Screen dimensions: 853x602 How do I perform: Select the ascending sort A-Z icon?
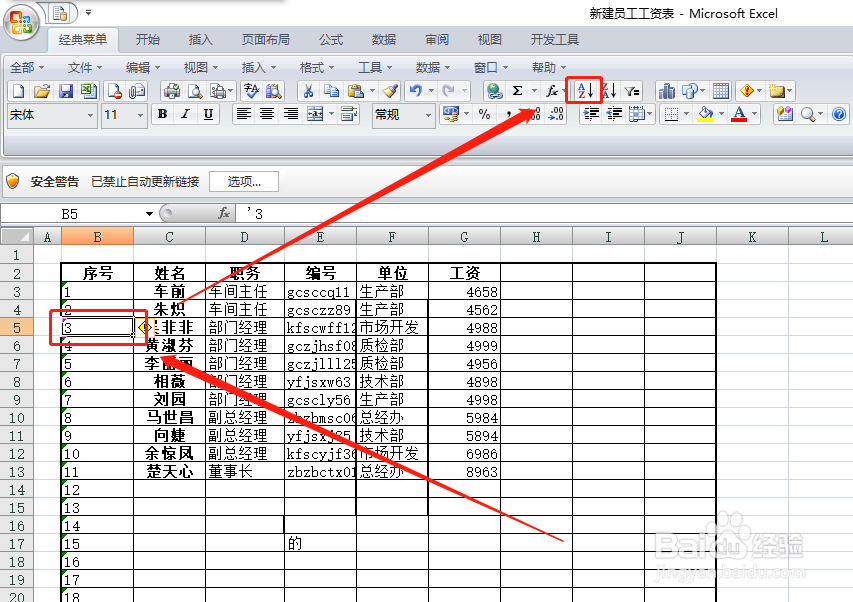583,91
